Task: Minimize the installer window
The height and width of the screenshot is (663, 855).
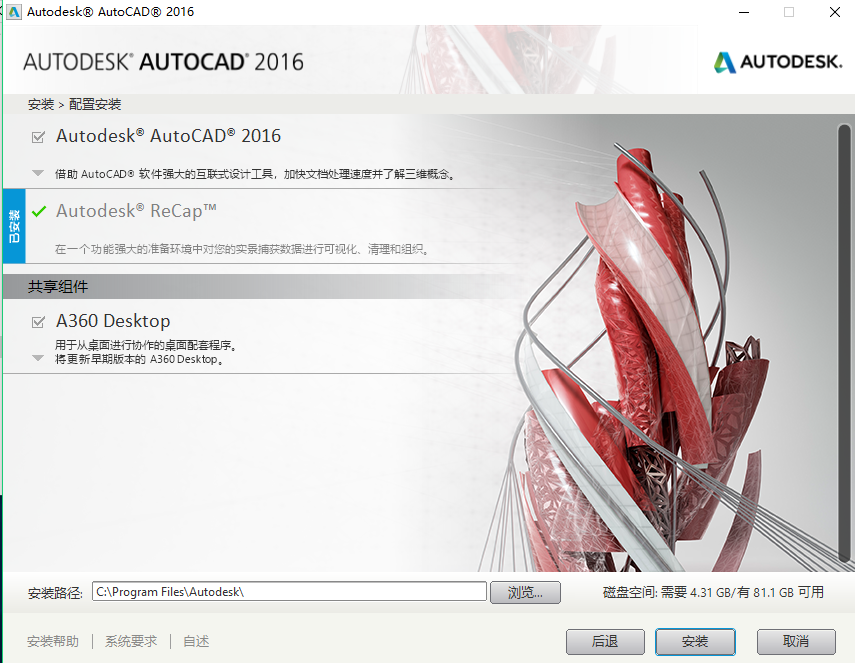Action: click(744, 12)
